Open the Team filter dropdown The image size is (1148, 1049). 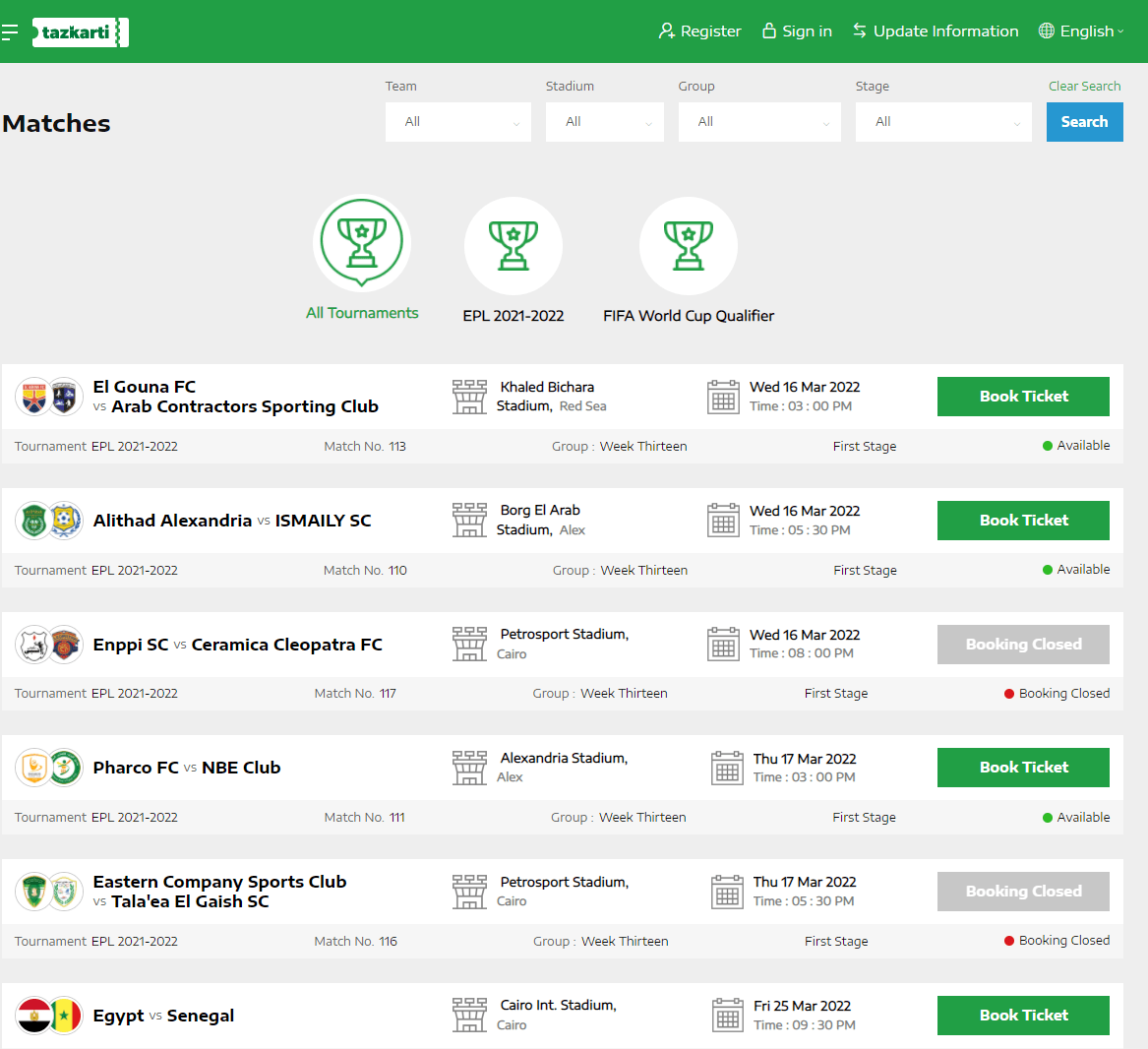pyautogui.click(x=458, y=122)
